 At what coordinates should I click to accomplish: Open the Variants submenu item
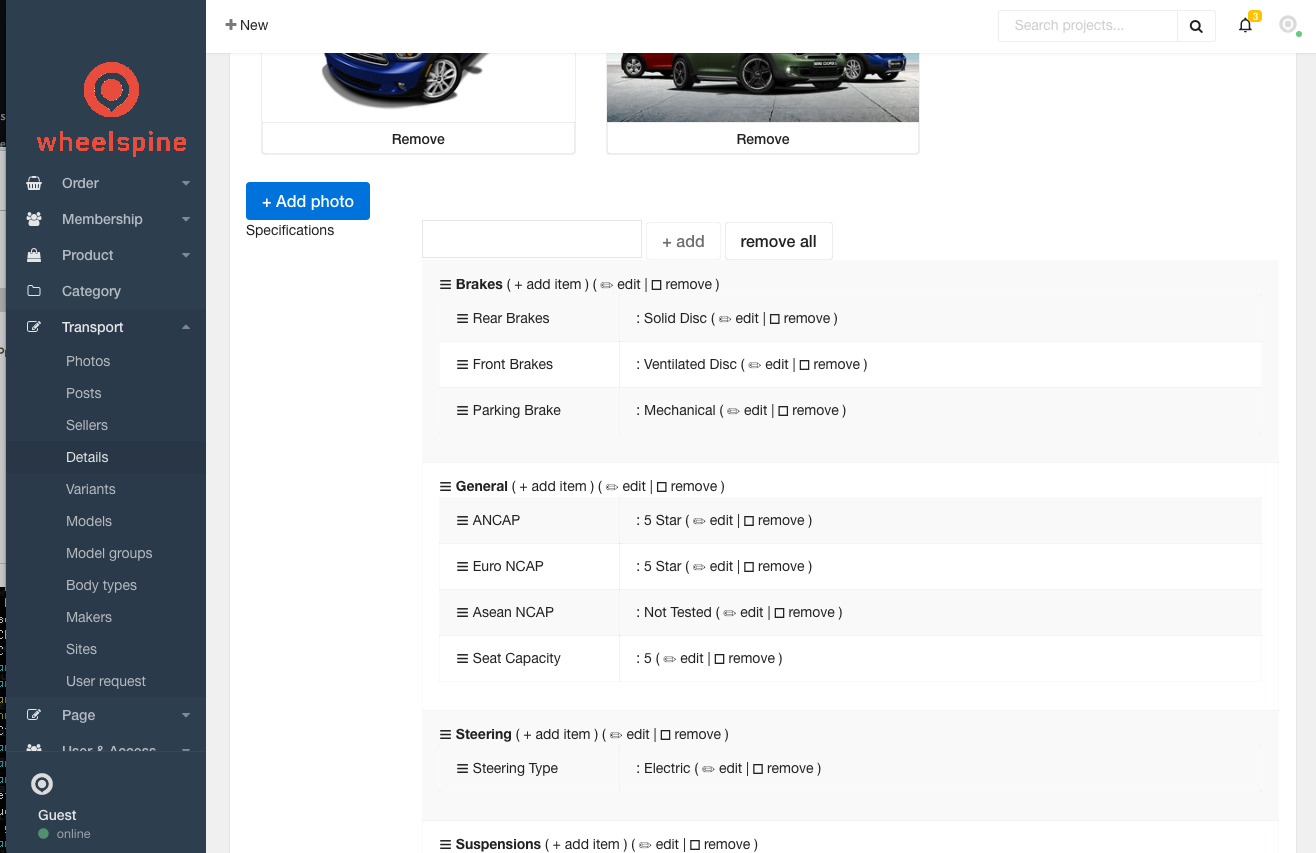click(91, 489)
